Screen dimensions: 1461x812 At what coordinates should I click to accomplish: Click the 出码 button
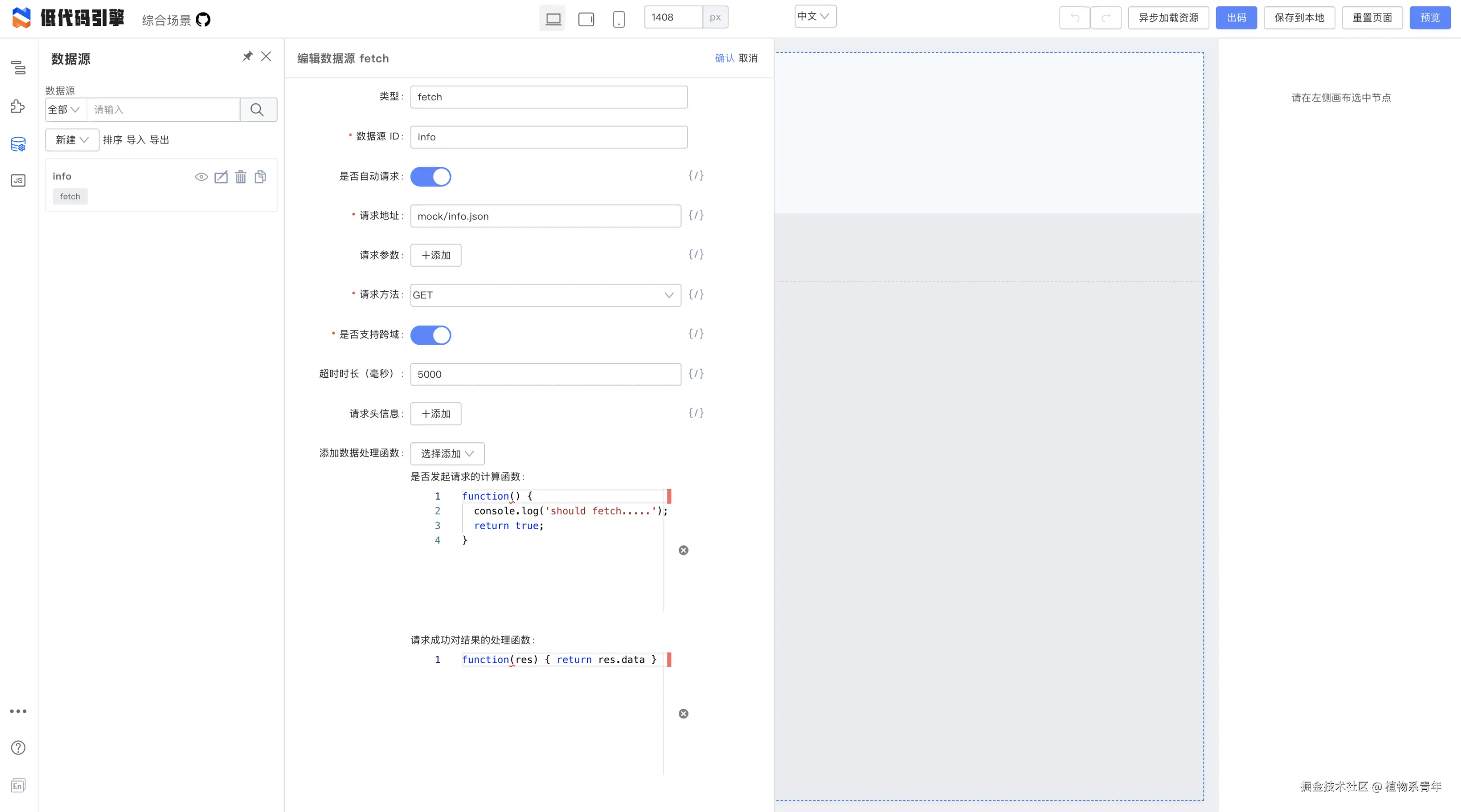tap(1236, 18)
